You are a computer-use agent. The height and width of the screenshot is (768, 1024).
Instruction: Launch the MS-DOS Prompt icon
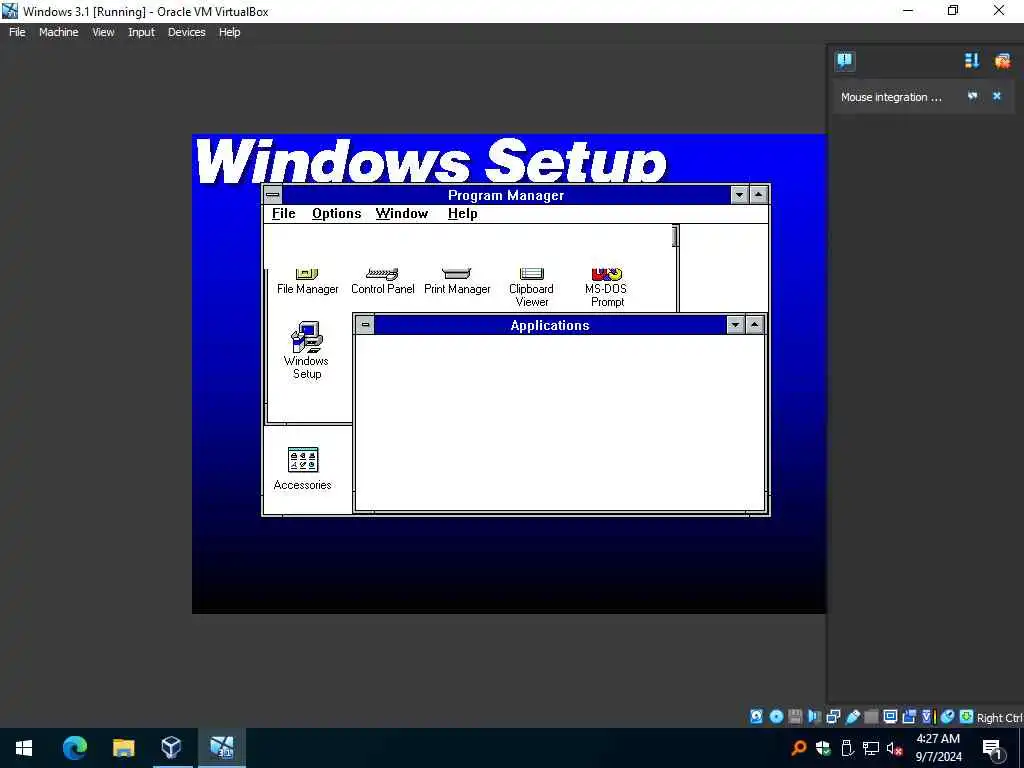(607, 288)
